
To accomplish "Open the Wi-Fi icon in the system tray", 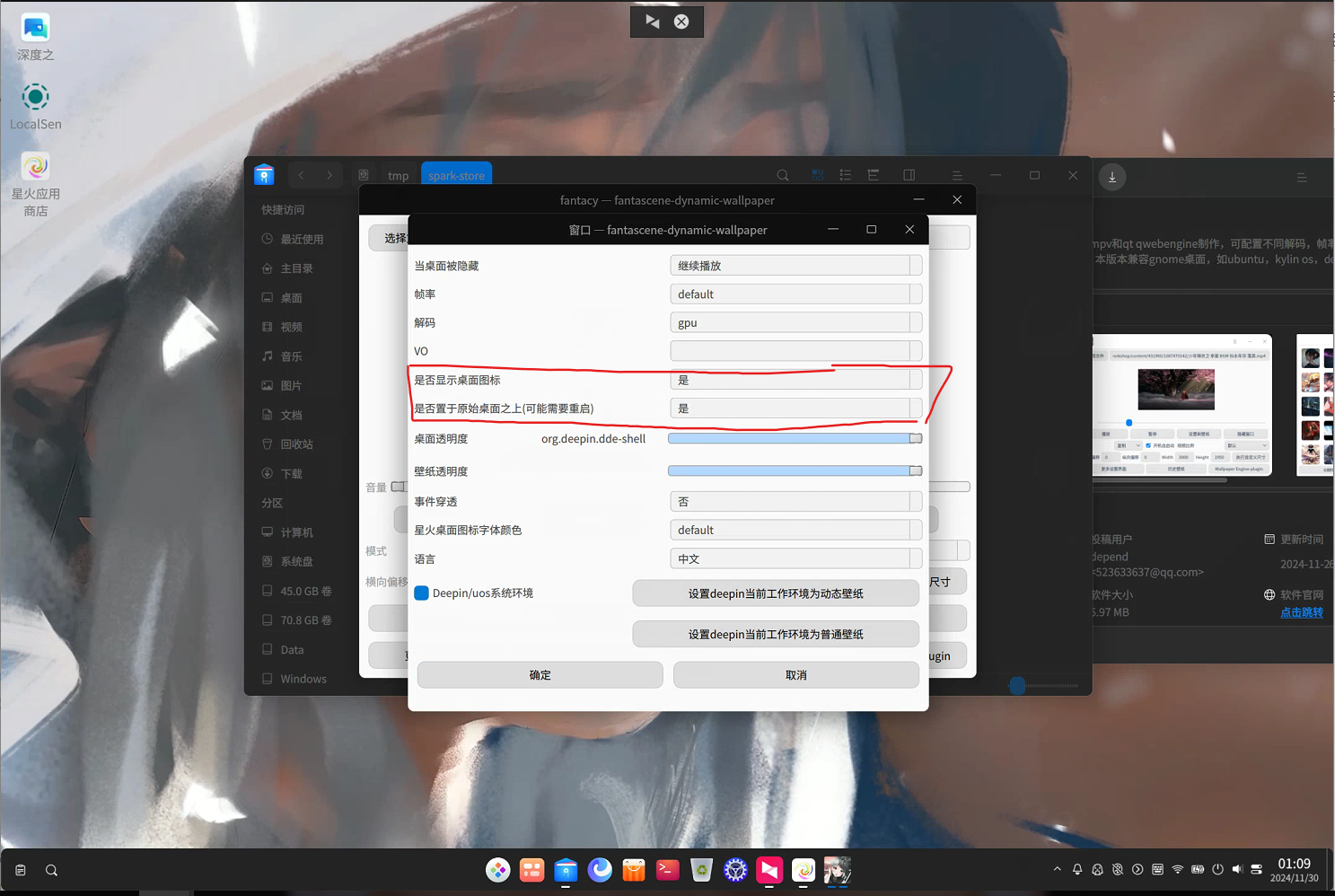I will 1178,869.
